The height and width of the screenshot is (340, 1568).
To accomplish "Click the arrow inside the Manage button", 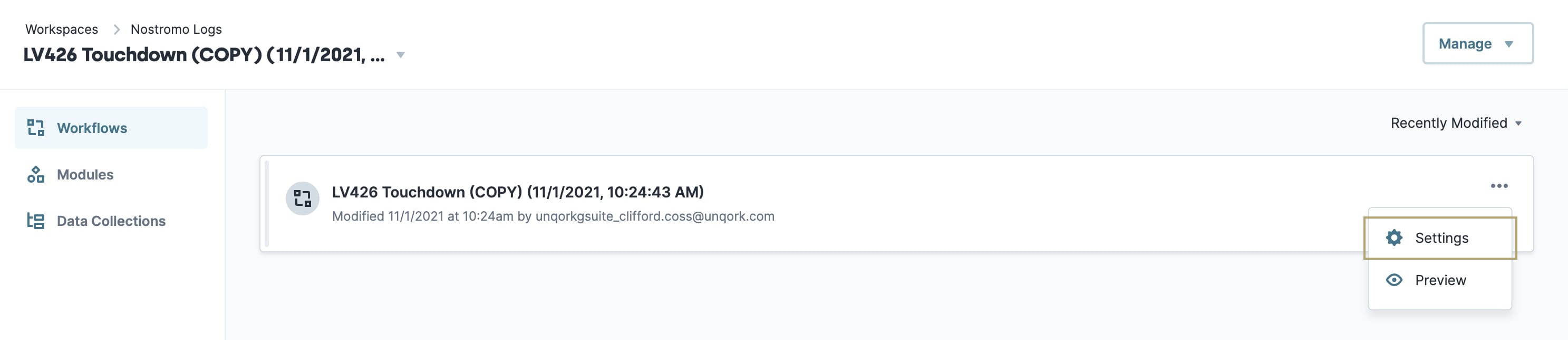I will [x=1509, y=44].
